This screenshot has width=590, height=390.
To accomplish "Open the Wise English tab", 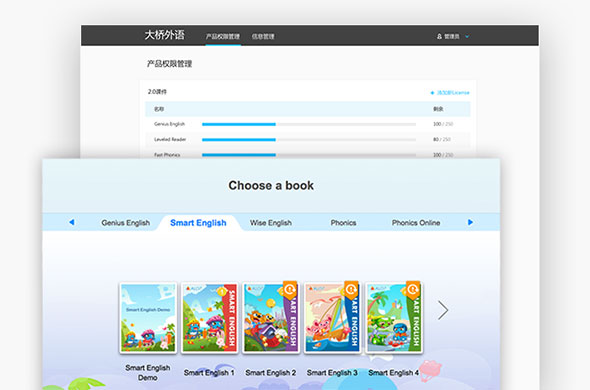I will (271, 223).
